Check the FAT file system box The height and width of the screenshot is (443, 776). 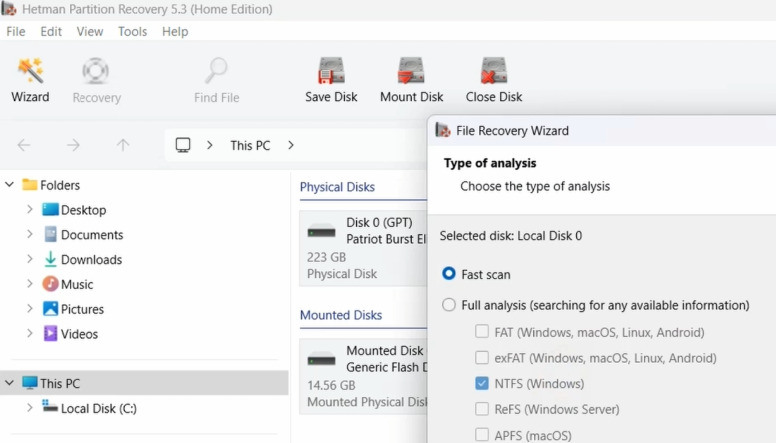(x=482, y=331)
